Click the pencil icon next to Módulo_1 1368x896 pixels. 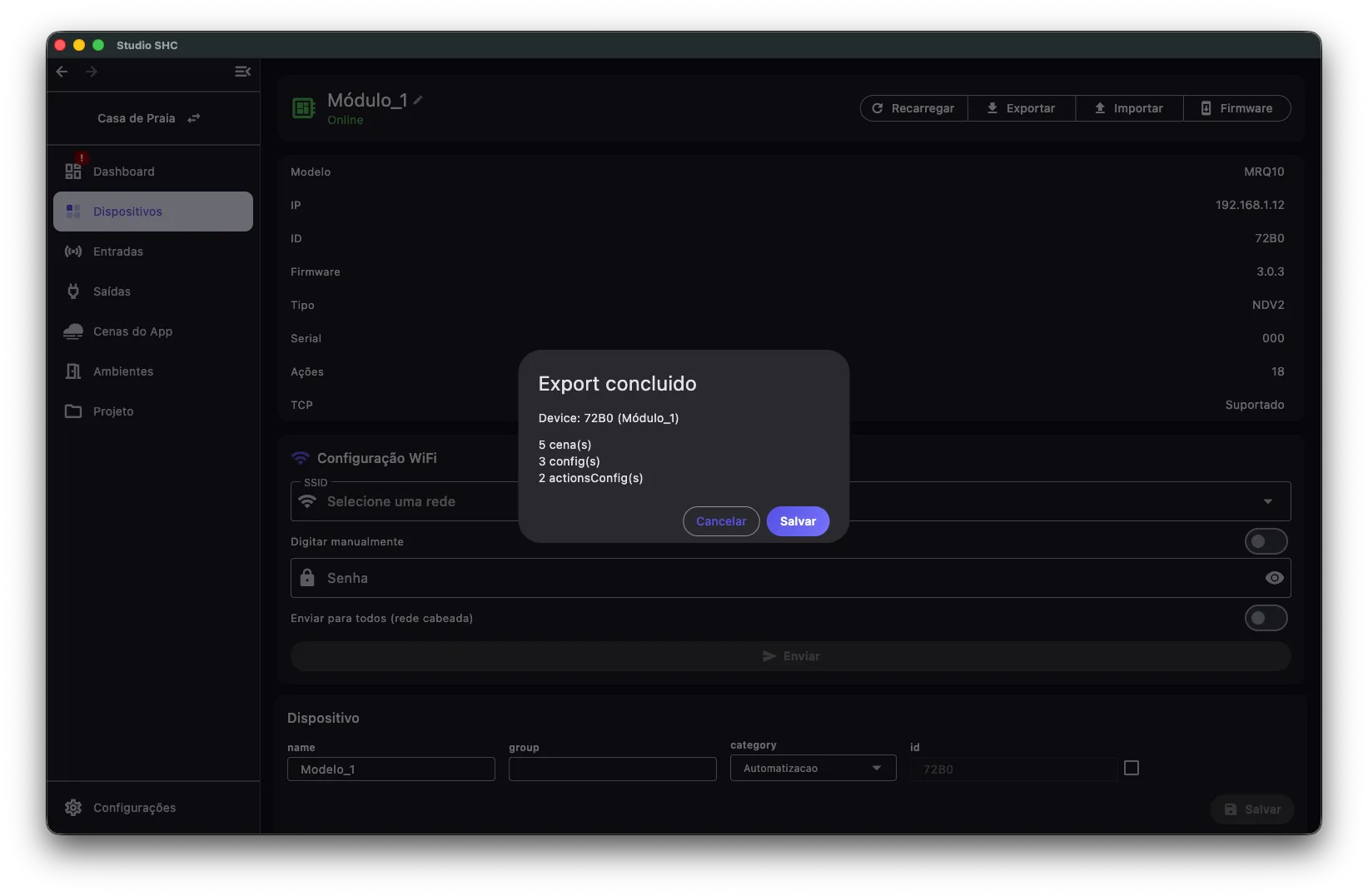pos(418,100)
